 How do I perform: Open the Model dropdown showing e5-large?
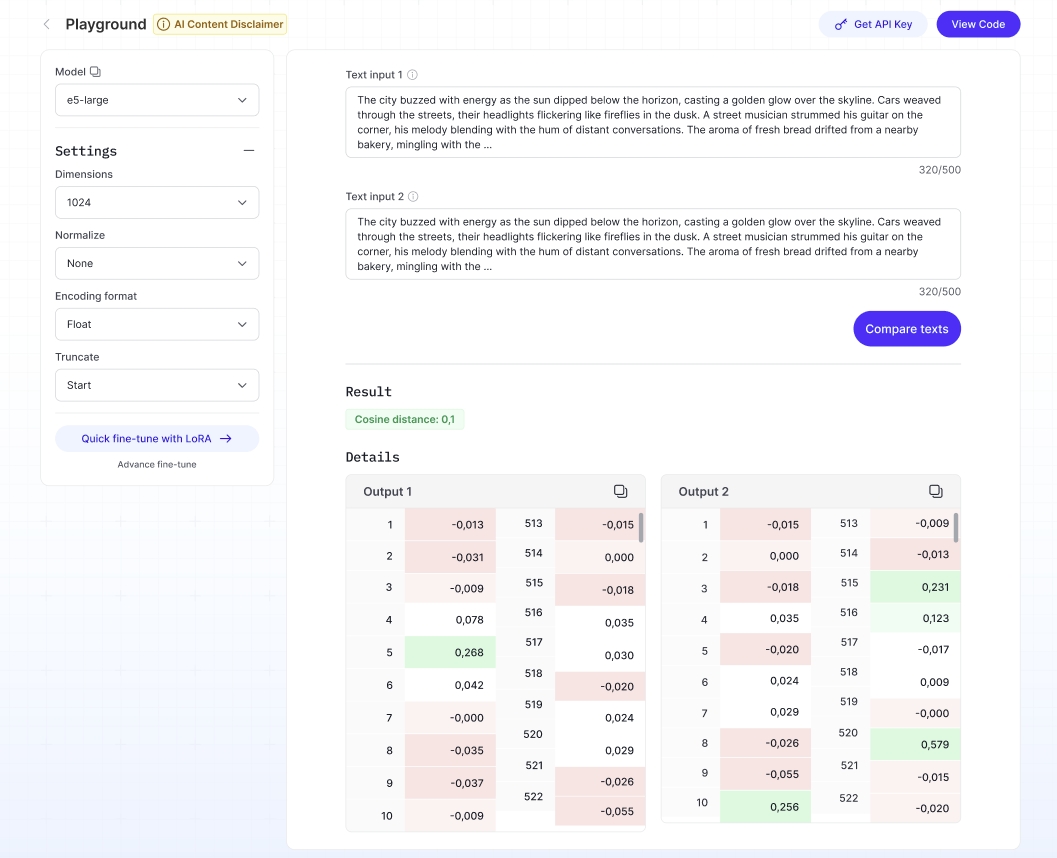[157, 100]
